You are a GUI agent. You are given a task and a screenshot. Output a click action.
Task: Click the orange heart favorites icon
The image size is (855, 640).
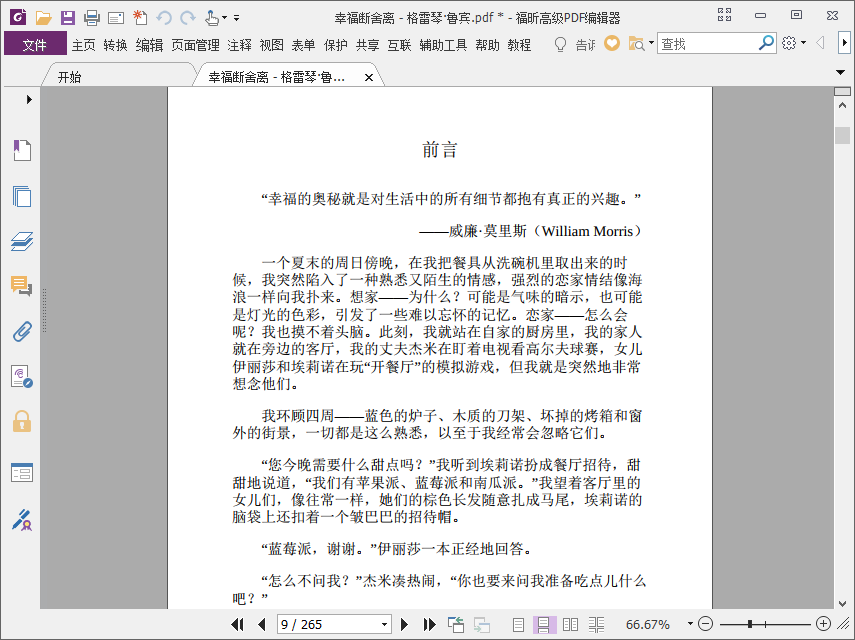[x=612, y=43]
